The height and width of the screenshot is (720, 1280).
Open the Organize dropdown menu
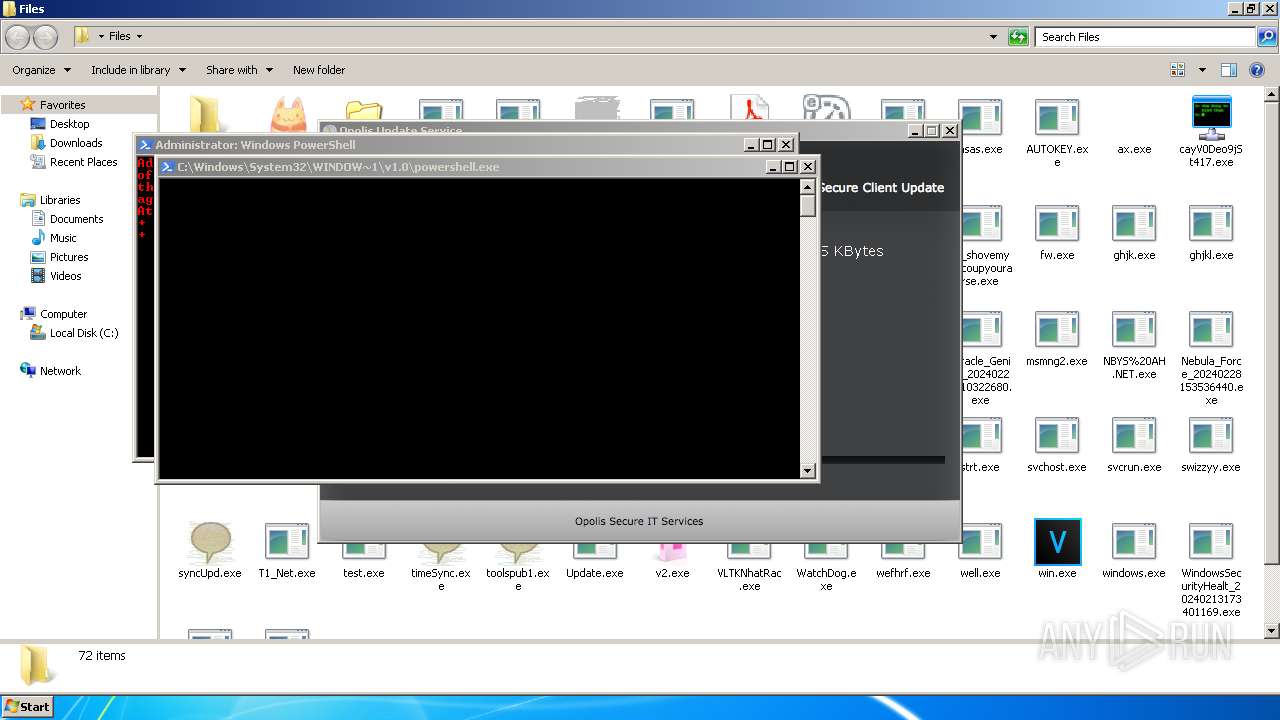pos(41,70)
